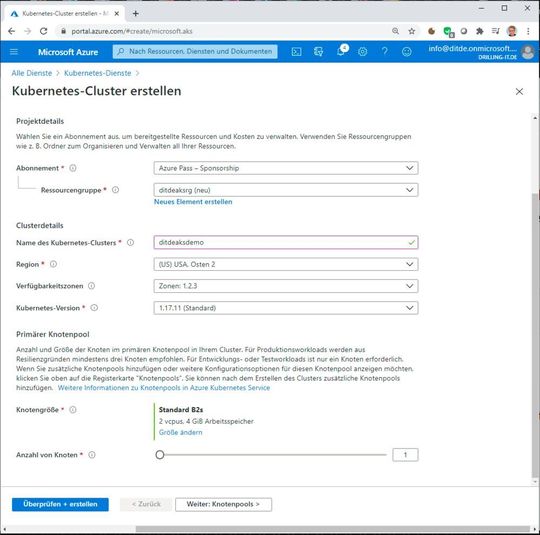Click the Standard B2s node size text
The width and height of the screenshot is (540, 535).
(181, 410)
